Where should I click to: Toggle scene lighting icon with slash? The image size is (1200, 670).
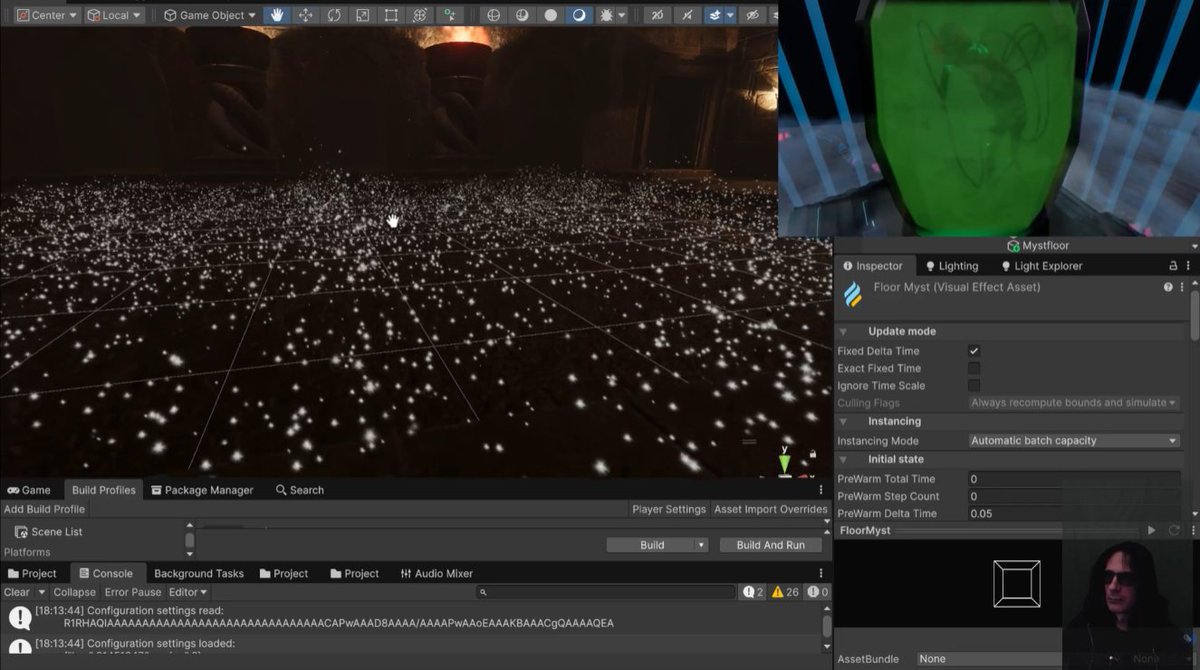click(657, 15)
